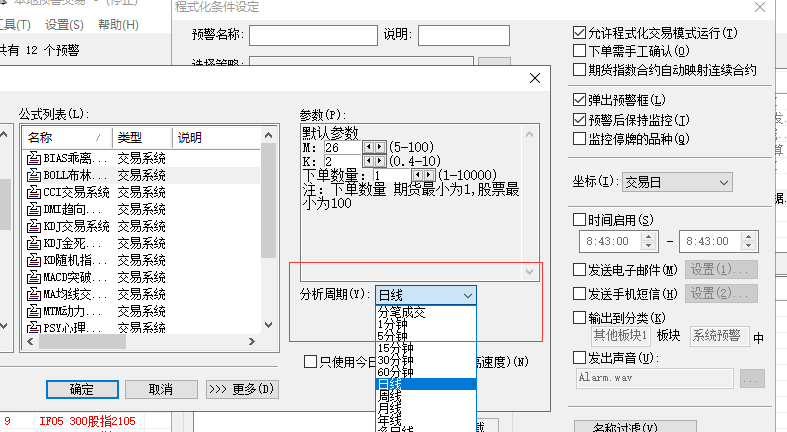Select 年线 from period list
Viewport: 787px width, 432px height.
(x=426, y=419)
